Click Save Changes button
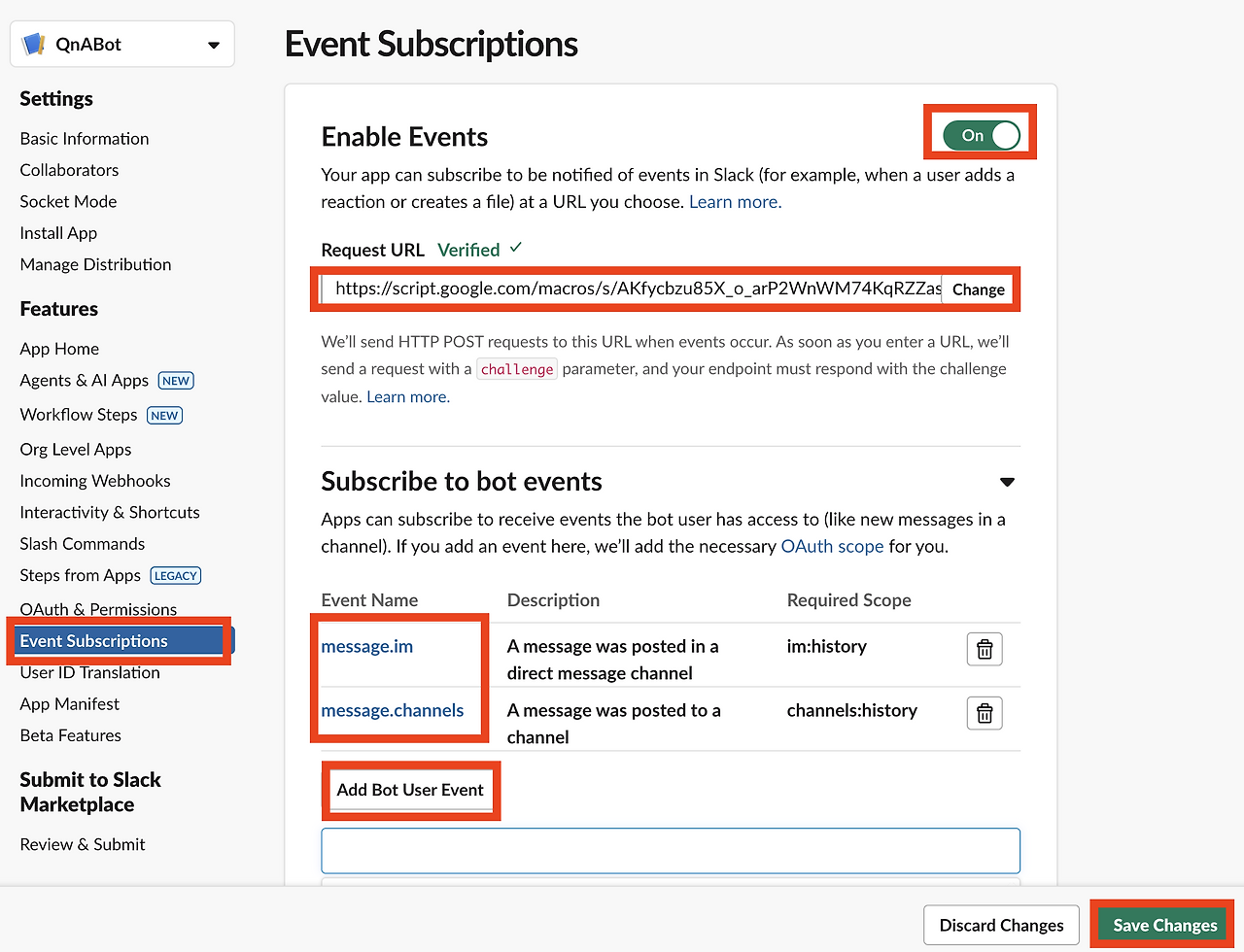1244x952 pixels. (x=1164, y=926)
